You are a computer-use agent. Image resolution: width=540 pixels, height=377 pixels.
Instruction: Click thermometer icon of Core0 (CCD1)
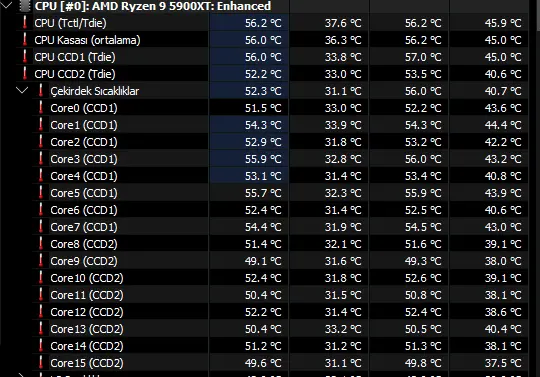tap(41, 107)
